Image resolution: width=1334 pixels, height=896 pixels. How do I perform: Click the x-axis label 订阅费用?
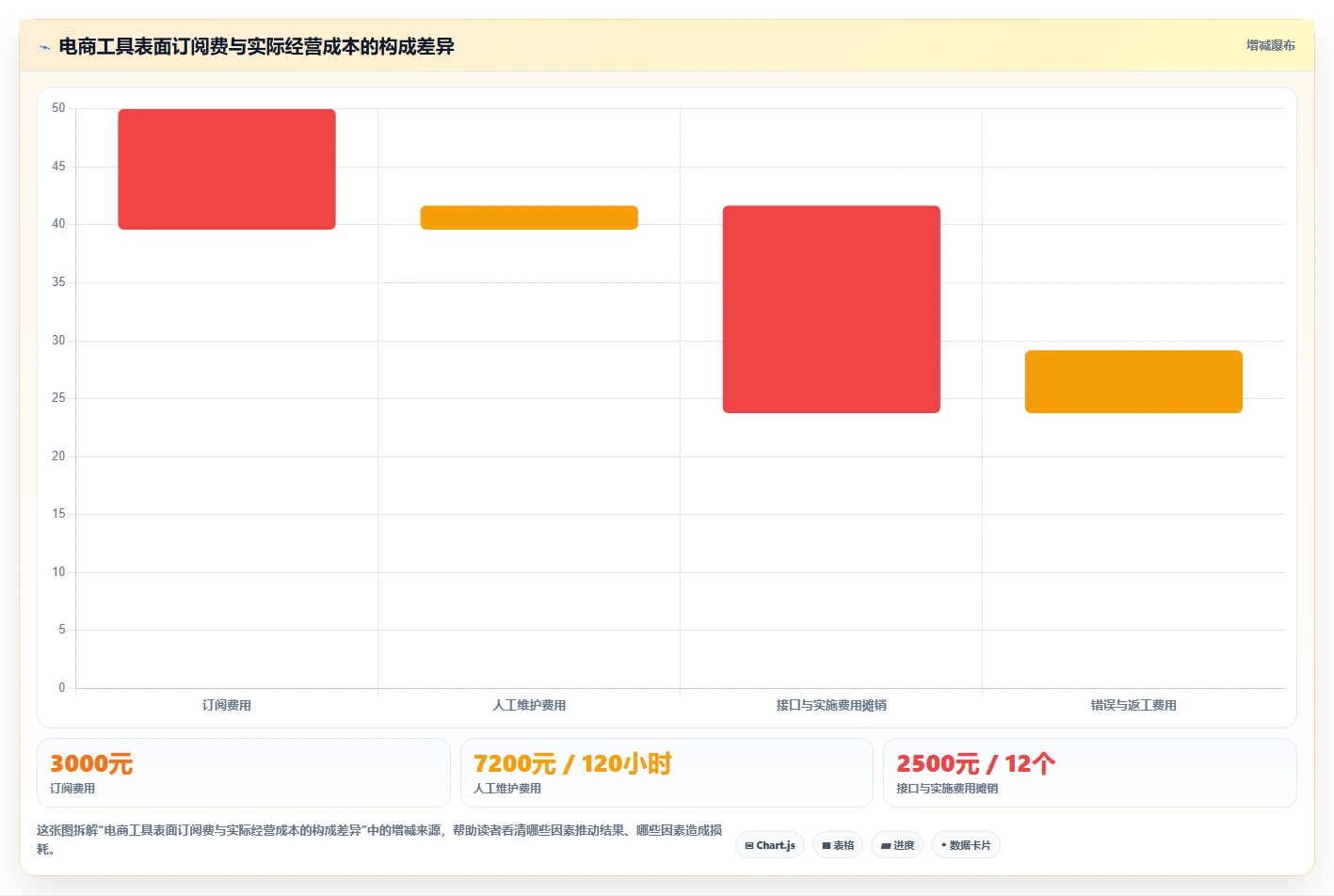(227, 705)
